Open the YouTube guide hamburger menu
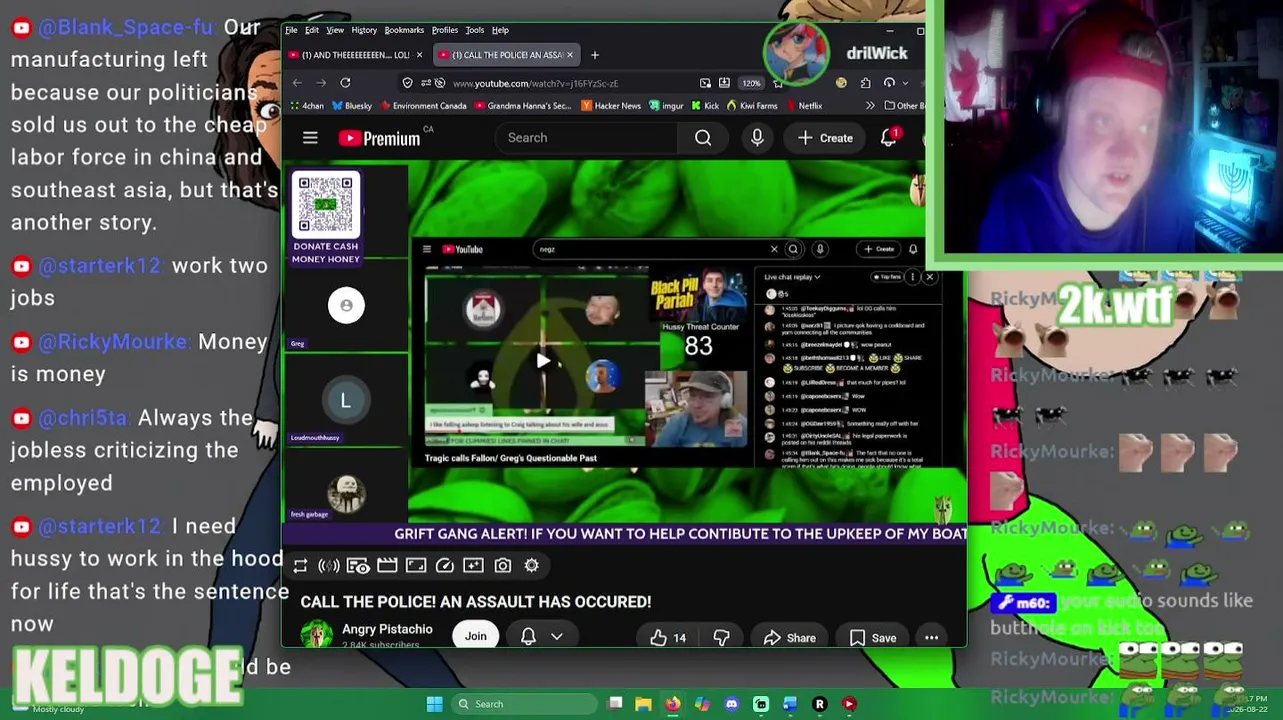Image resolution: width=1283 pixels, height=720 pixels. [310, 138]
